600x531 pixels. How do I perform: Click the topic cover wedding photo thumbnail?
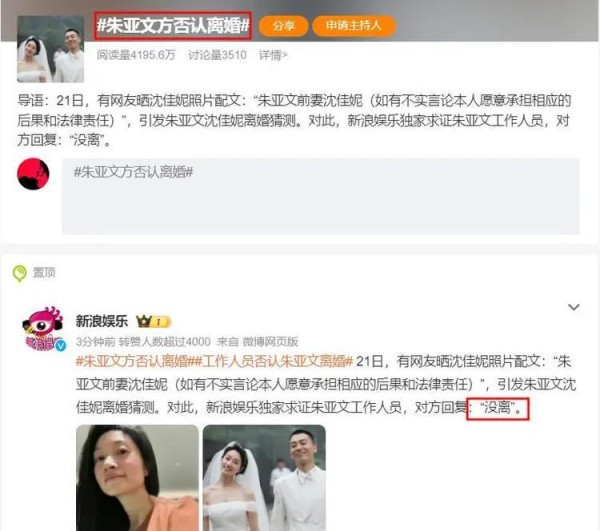pyautogui.click(x=51, y=49)
